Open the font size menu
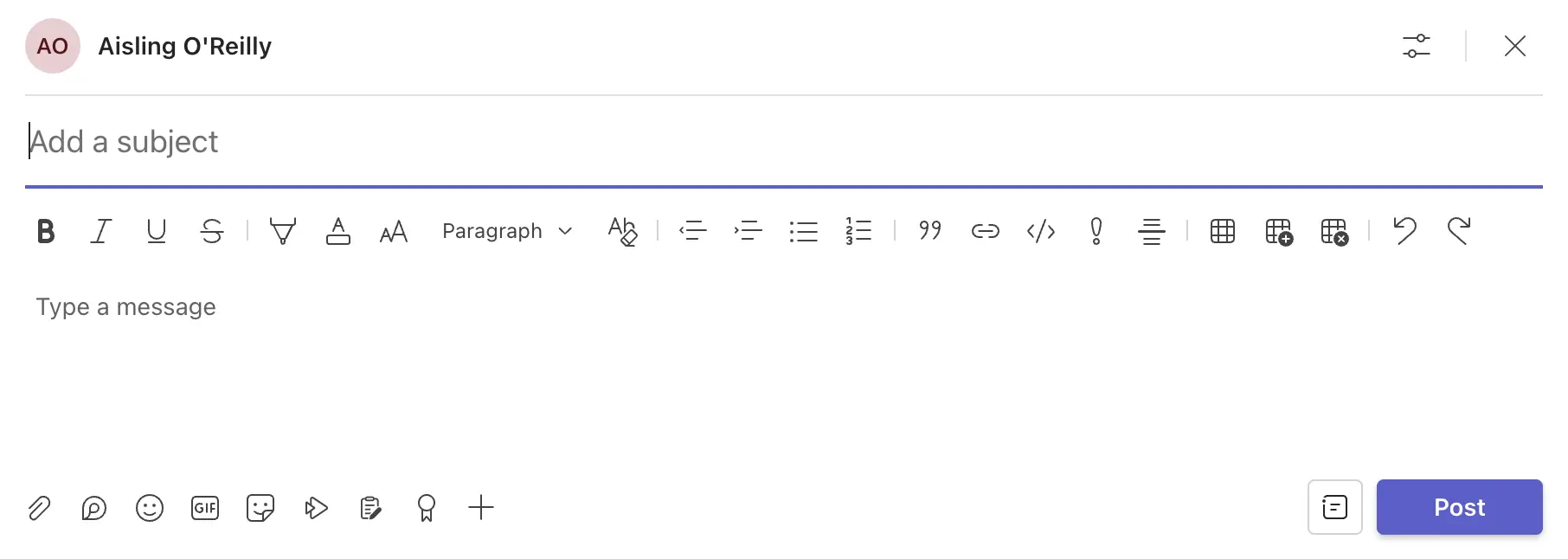Image resolution: width=1568 pixels, height=559 pixels. click(394, 231)
